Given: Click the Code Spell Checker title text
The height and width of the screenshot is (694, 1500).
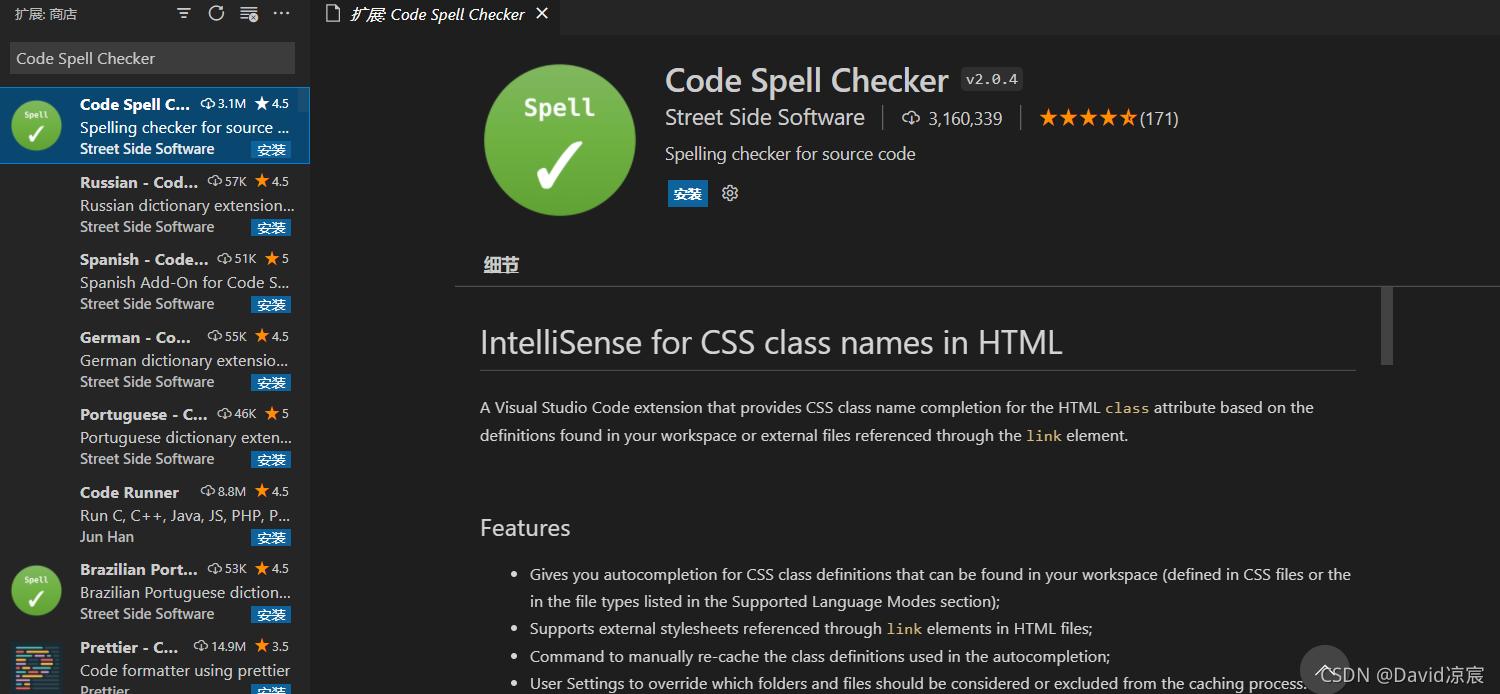Looking at the screenshot, I should pos(806,80).
